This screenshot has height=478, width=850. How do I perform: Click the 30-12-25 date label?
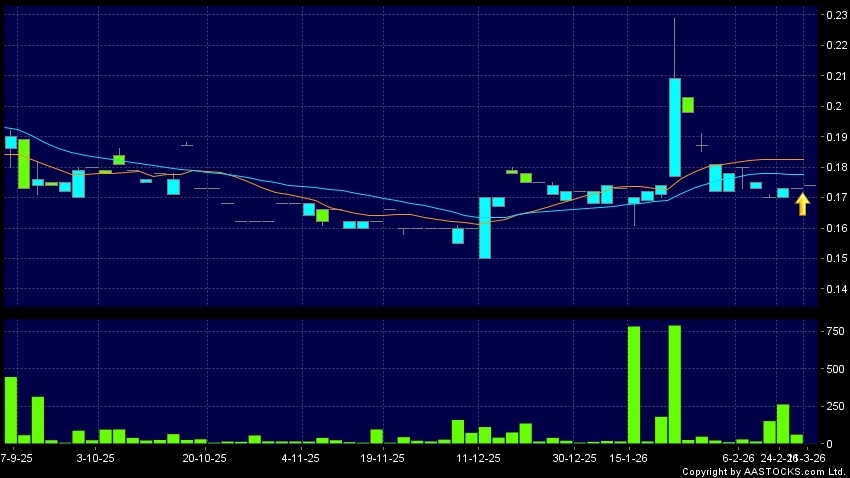point(574,458)
